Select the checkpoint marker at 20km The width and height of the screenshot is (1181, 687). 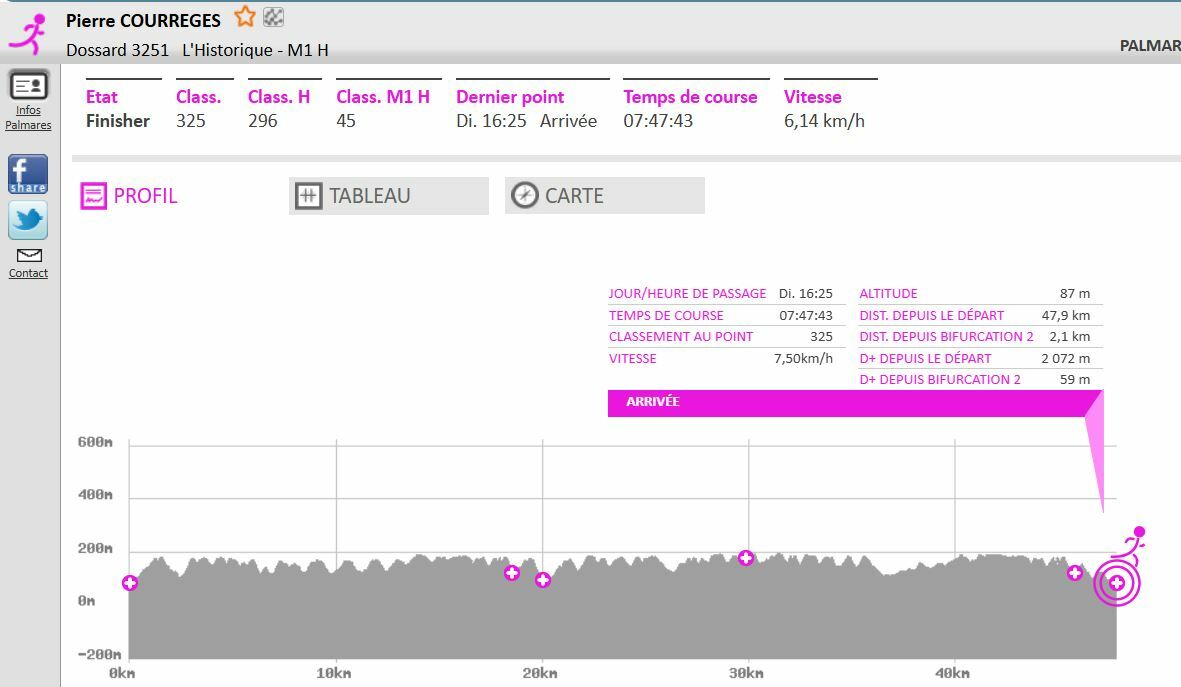(x=542, y=580)
